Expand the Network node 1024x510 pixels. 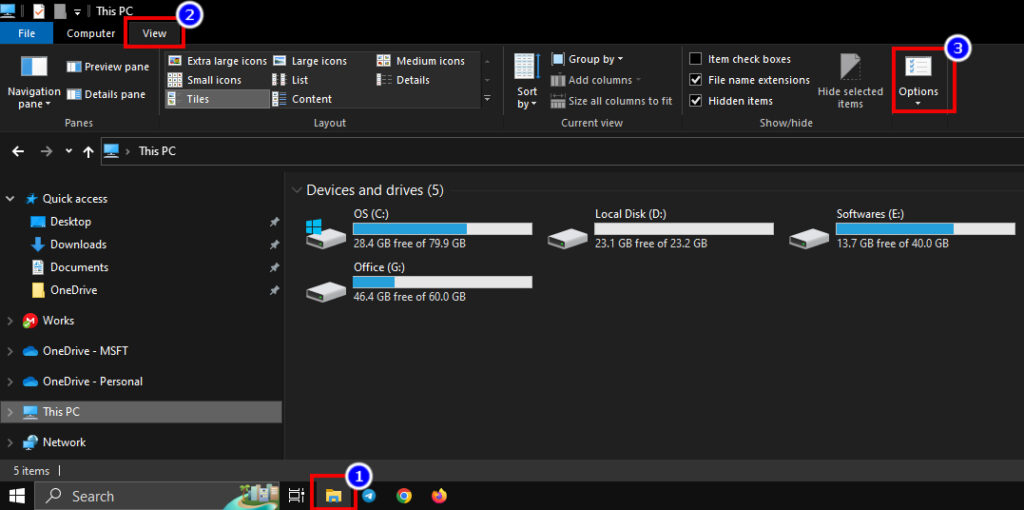point(10,442)
